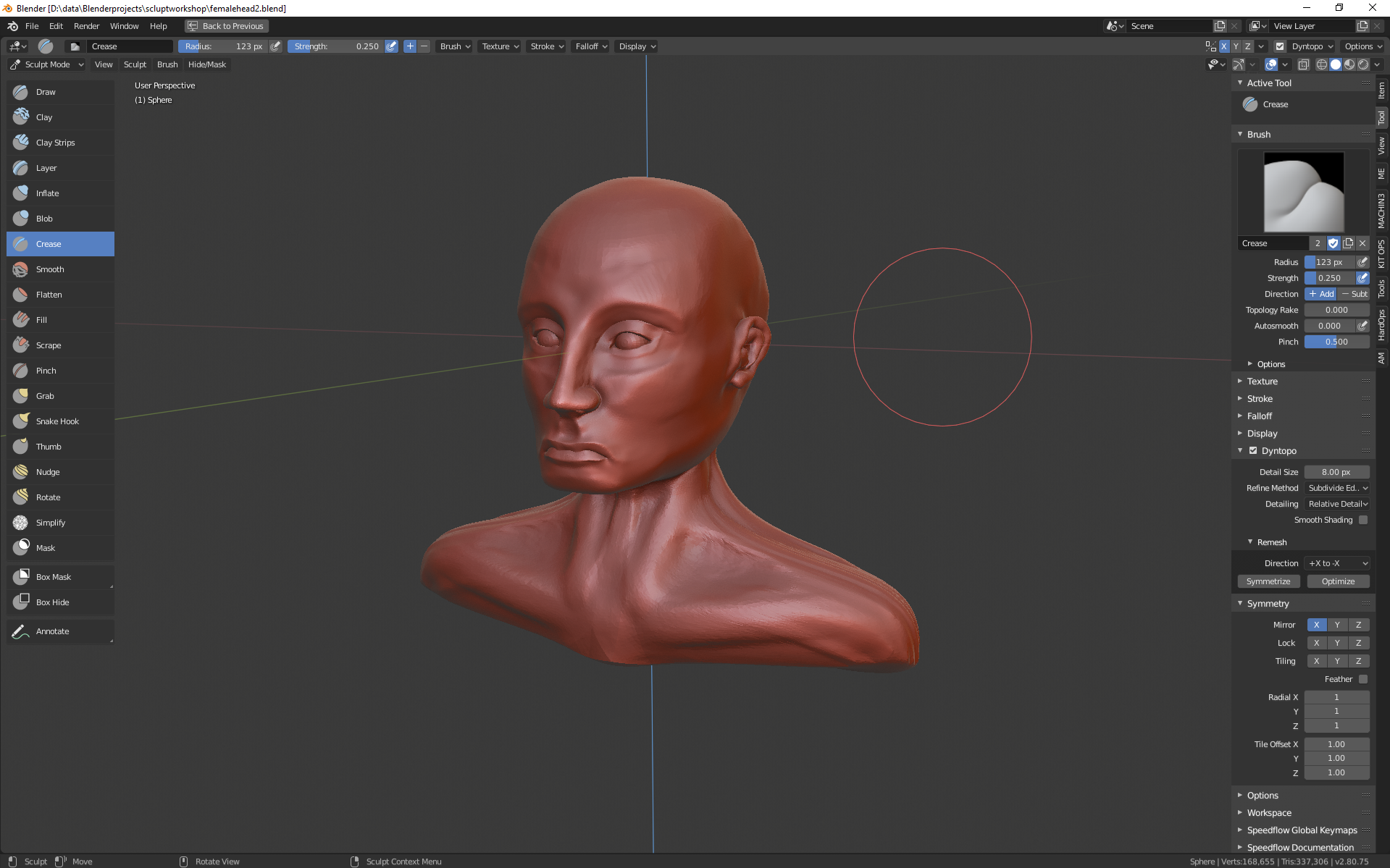Image resolution: width=1390 pixels, height=868 pixels.
Task: Open the Sculpt Mode dropdown
Action: pyautogui.click(x=47, y=64)
